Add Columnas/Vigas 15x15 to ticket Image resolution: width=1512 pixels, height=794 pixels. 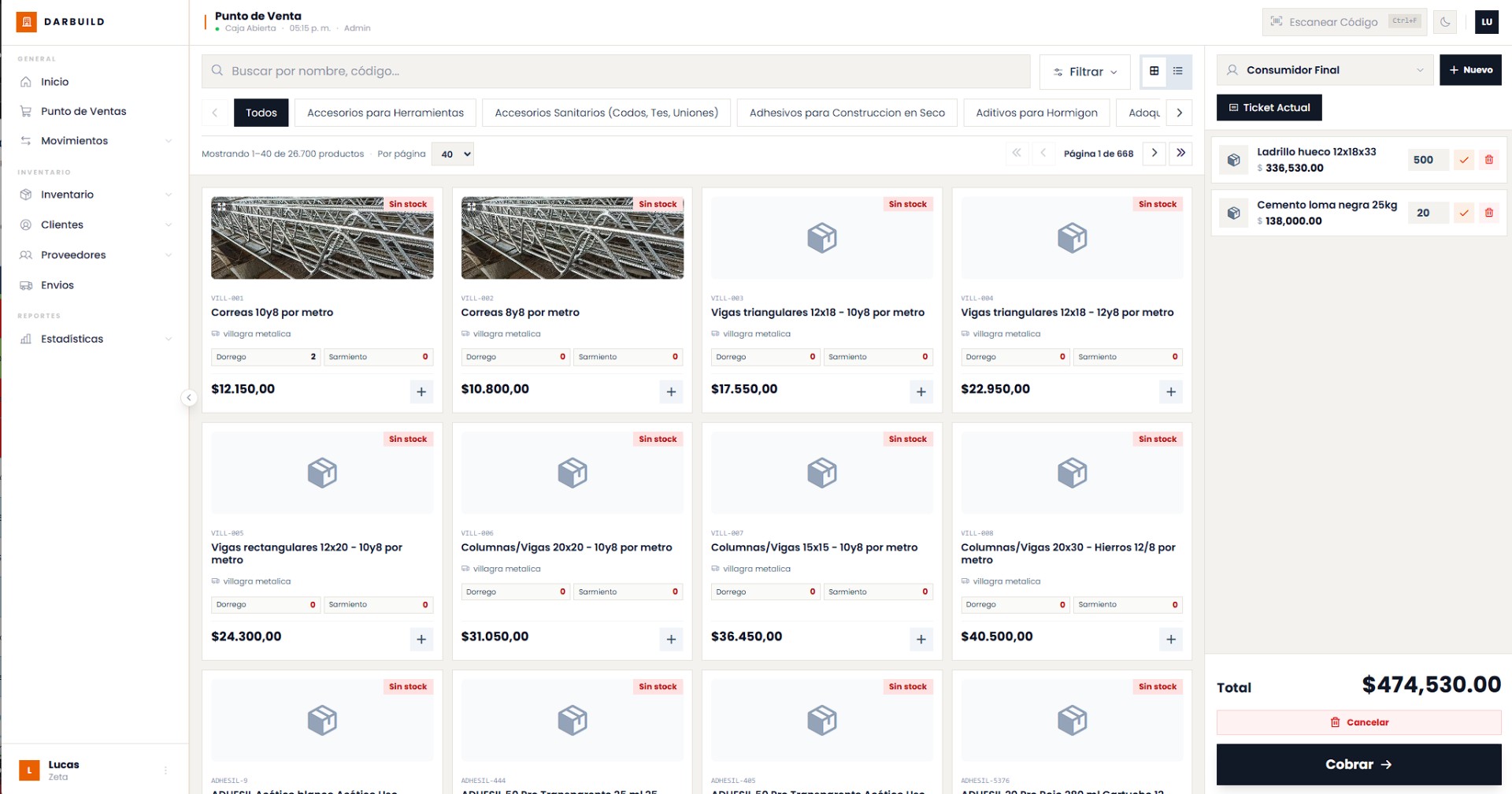(x=921, y=639)
